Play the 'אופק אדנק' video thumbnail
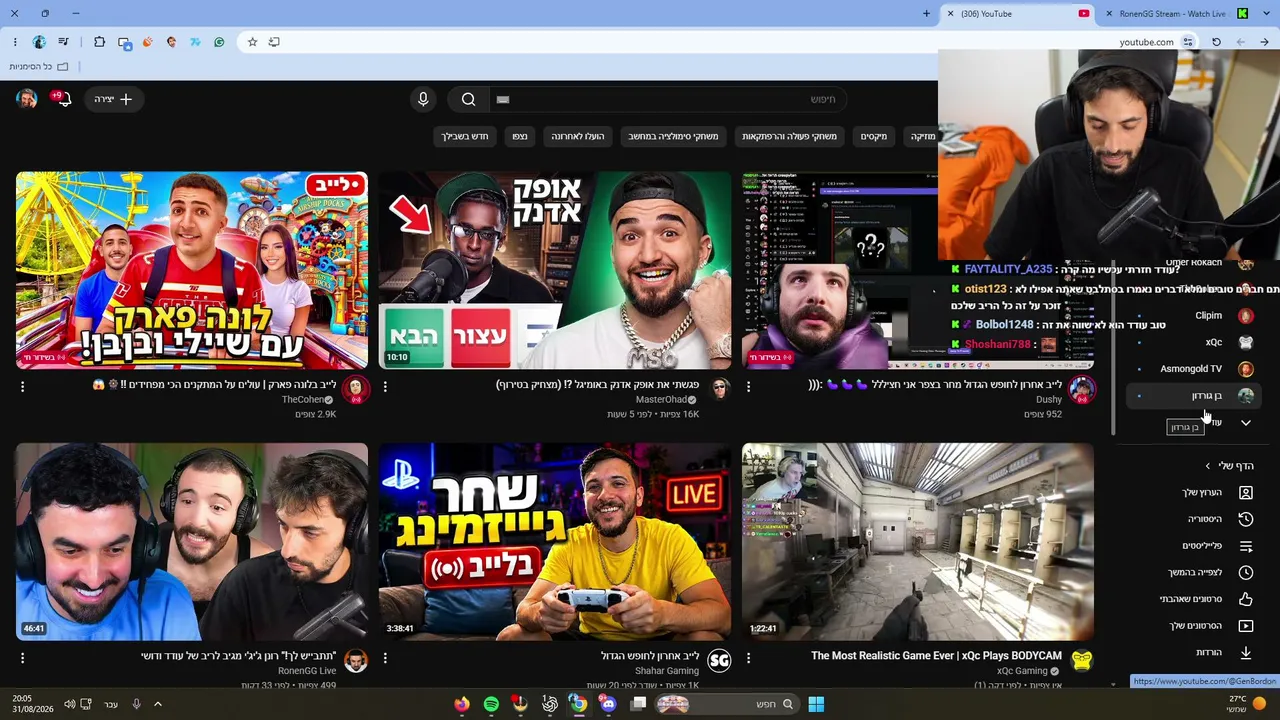The image size is (1280, 720). pyautogui.click(x=555, y=270)
